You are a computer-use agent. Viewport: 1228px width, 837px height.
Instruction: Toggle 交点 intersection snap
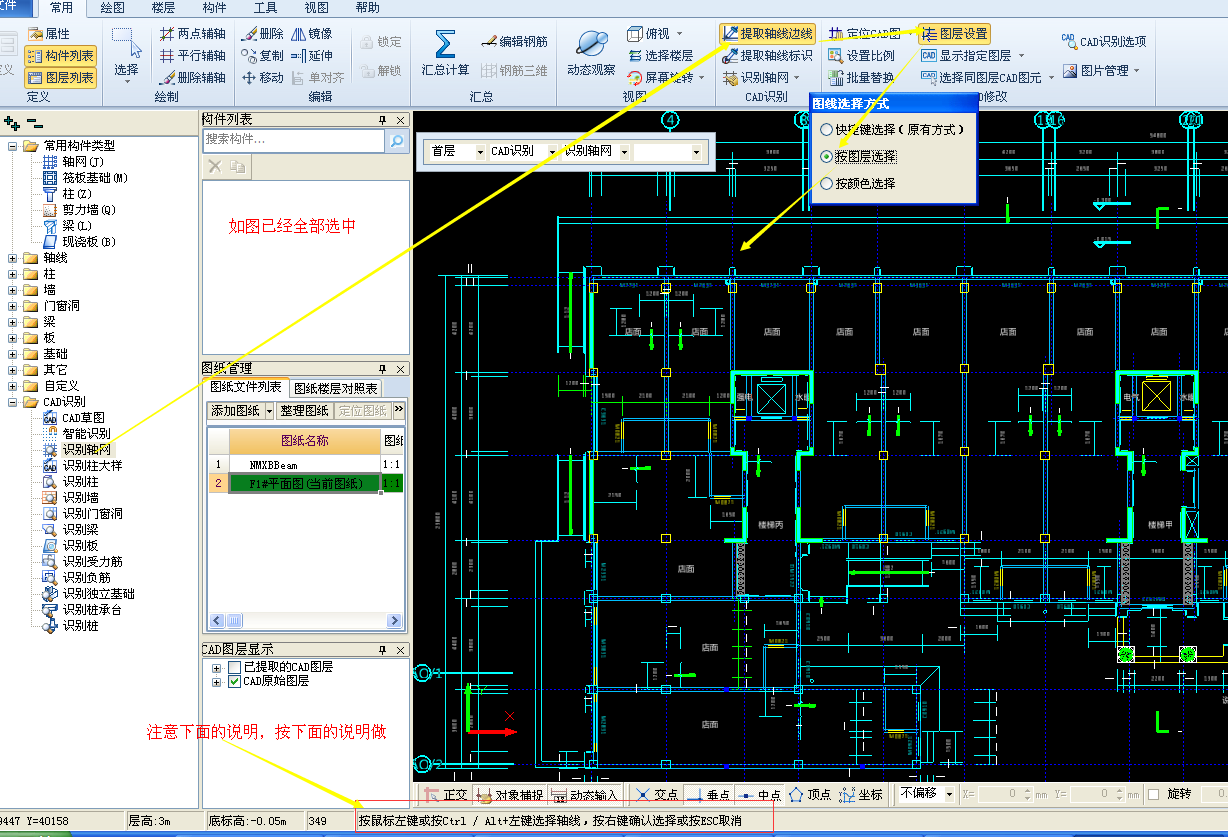[x=656, y=795]
